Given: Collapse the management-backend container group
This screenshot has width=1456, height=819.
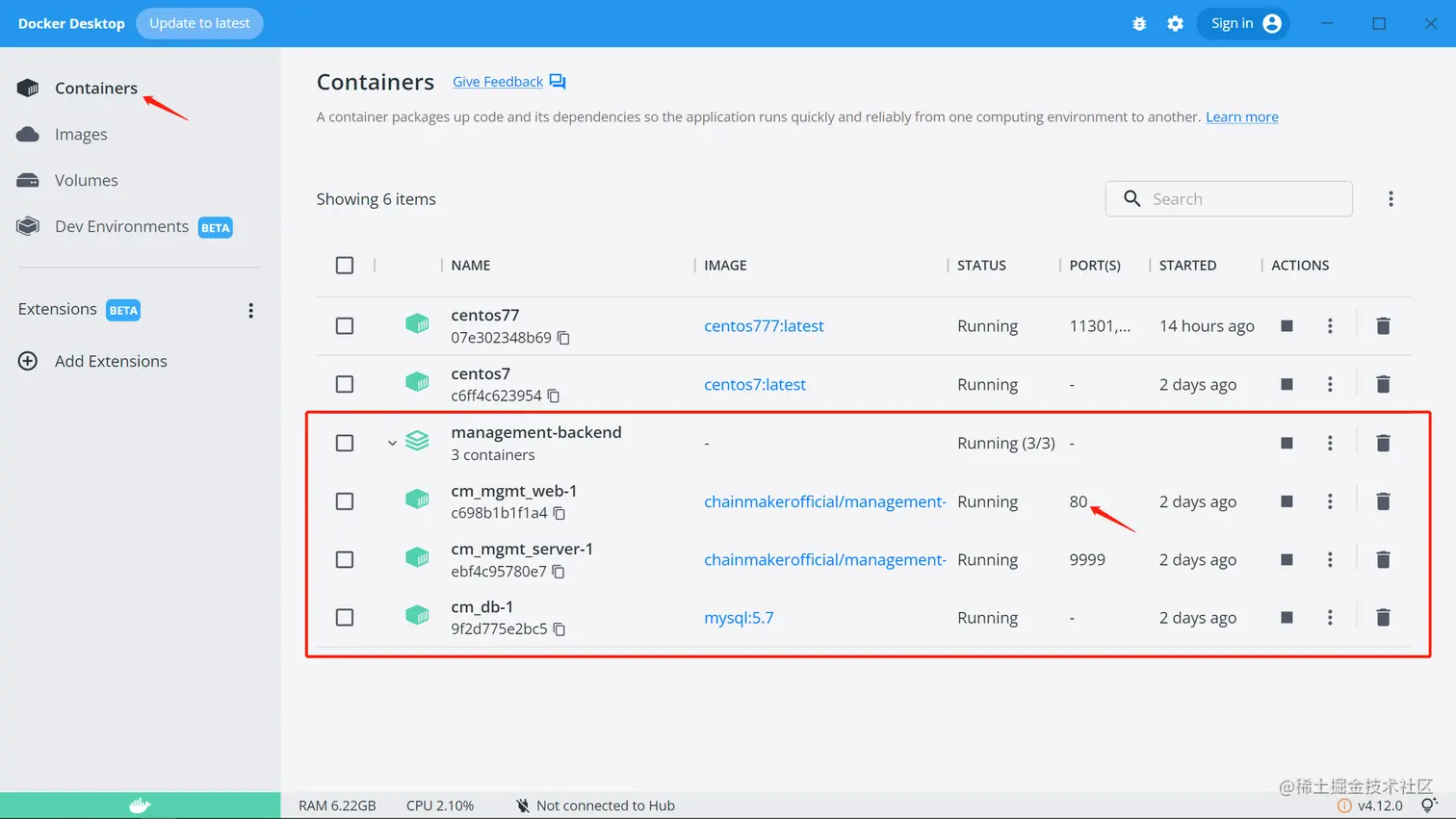Looking at the screenshot, I should coord(392,444).
